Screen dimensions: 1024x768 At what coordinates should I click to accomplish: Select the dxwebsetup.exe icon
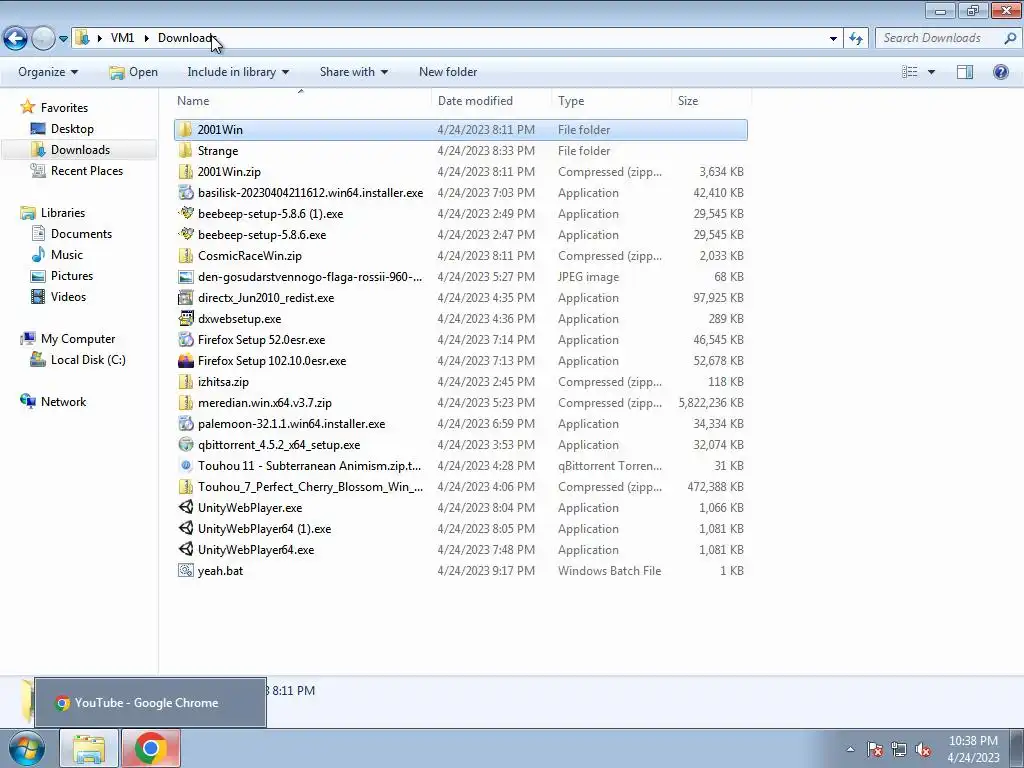click(x=185, y=319)
